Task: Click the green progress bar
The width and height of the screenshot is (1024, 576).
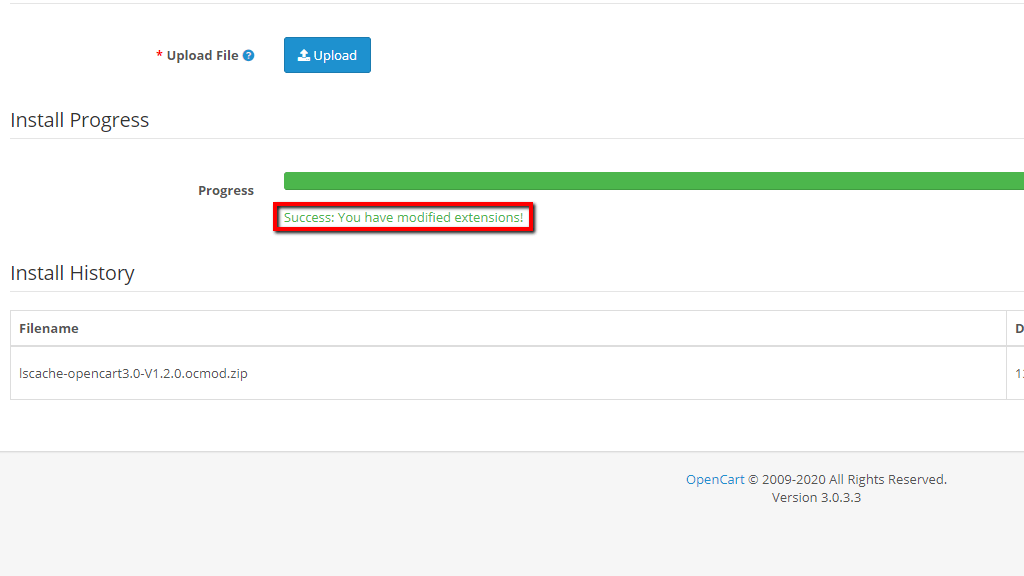Action: (x=650, y=181)
